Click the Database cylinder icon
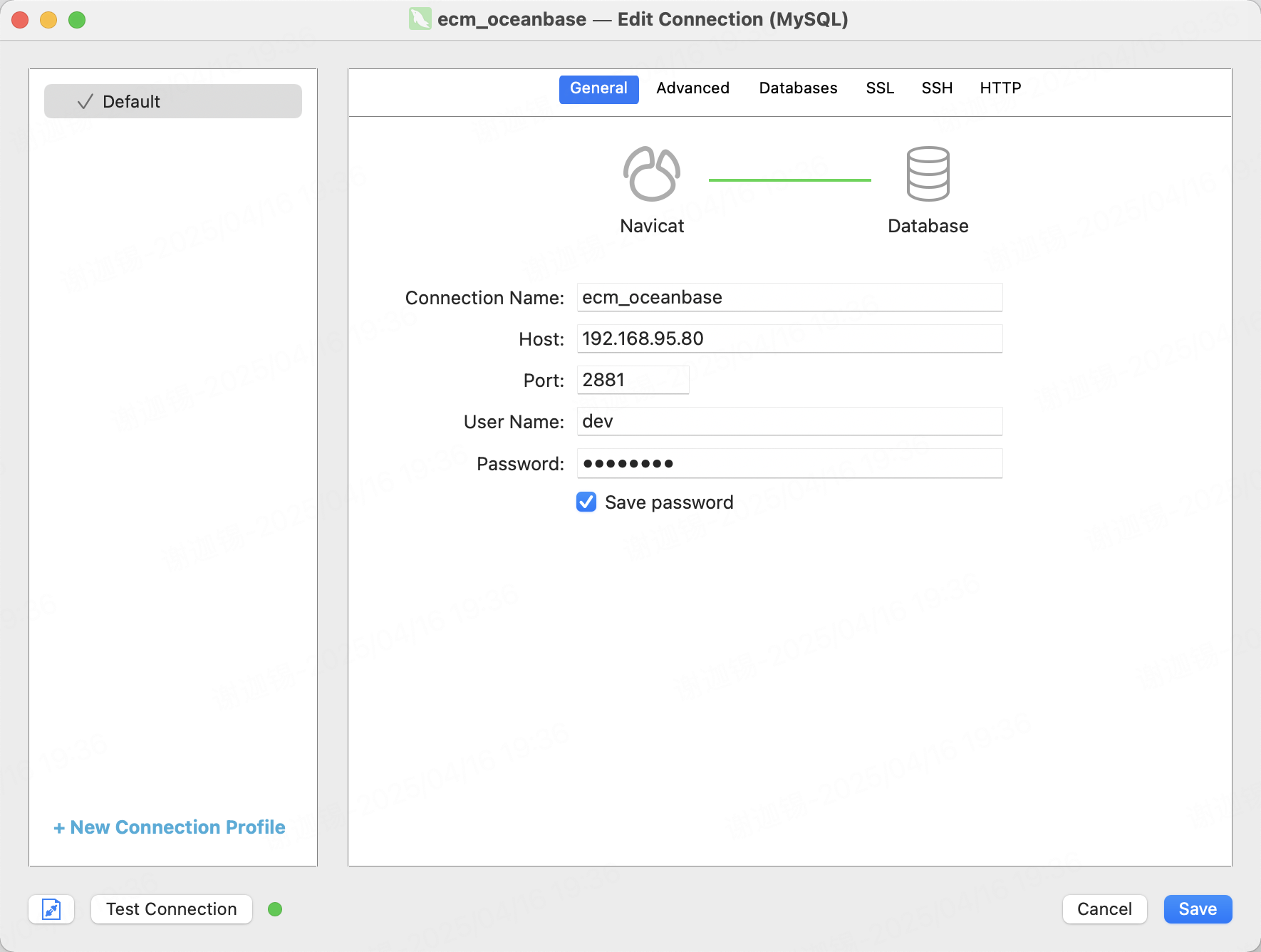 [928, 174]
